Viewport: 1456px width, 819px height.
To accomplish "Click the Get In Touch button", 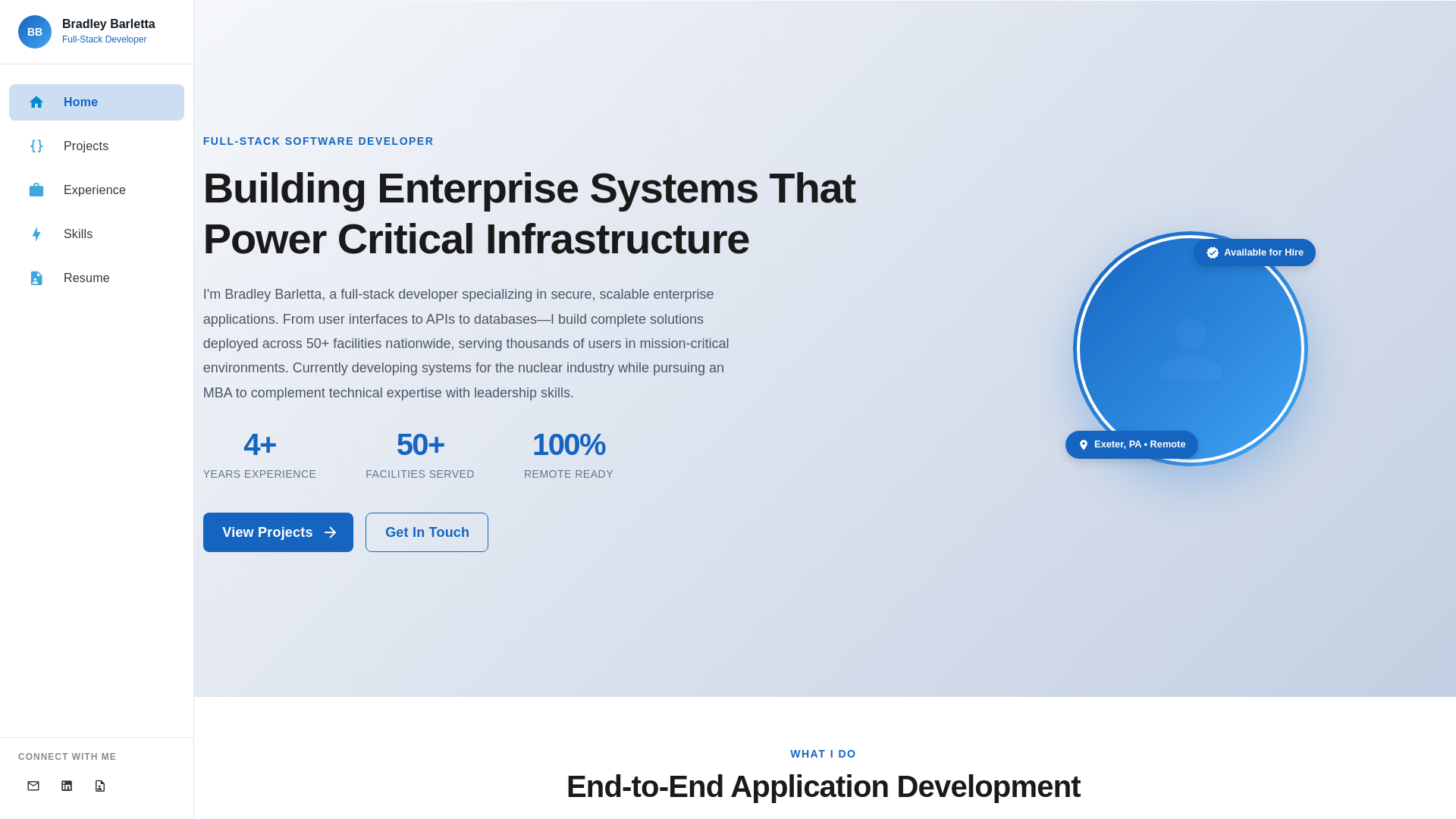I will (x=427, y=532).
